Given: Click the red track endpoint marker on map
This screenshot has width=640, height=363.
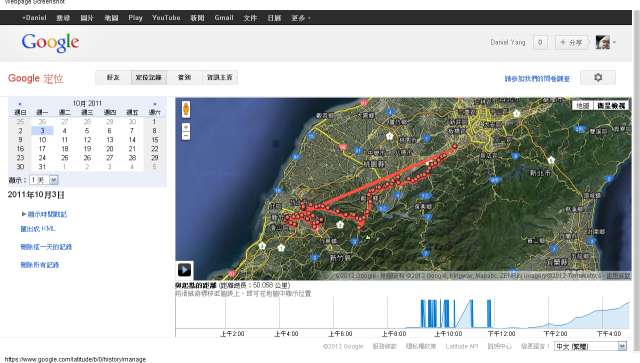Looking at the screenshot, I should coord(455,146).
